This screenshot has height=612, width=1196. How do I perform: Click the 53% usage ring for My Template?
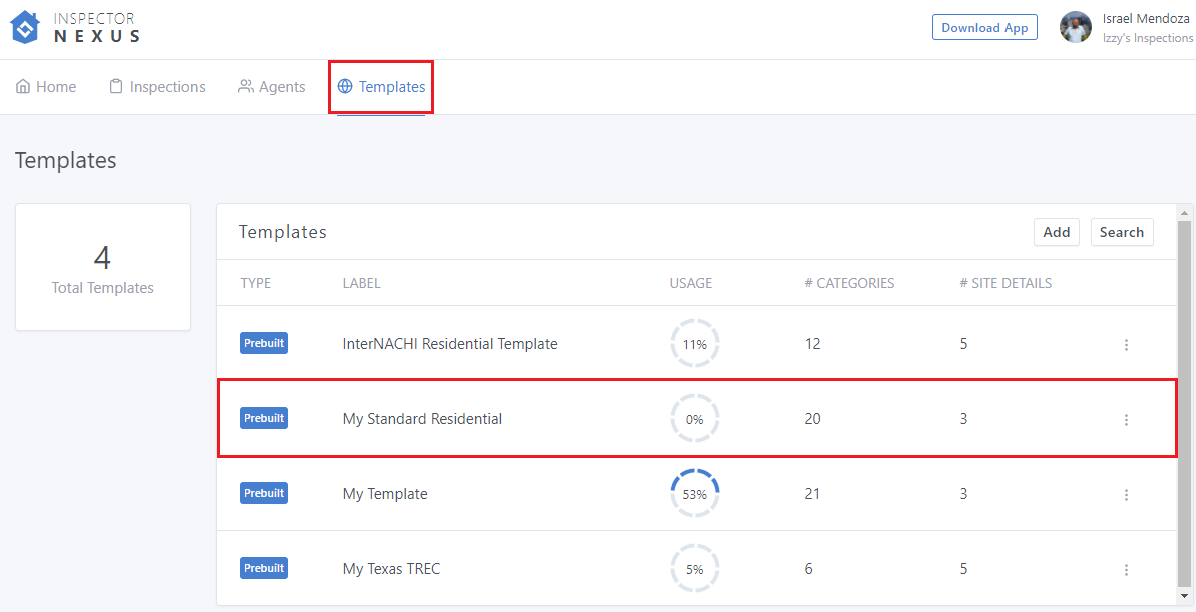coord(695,494)
